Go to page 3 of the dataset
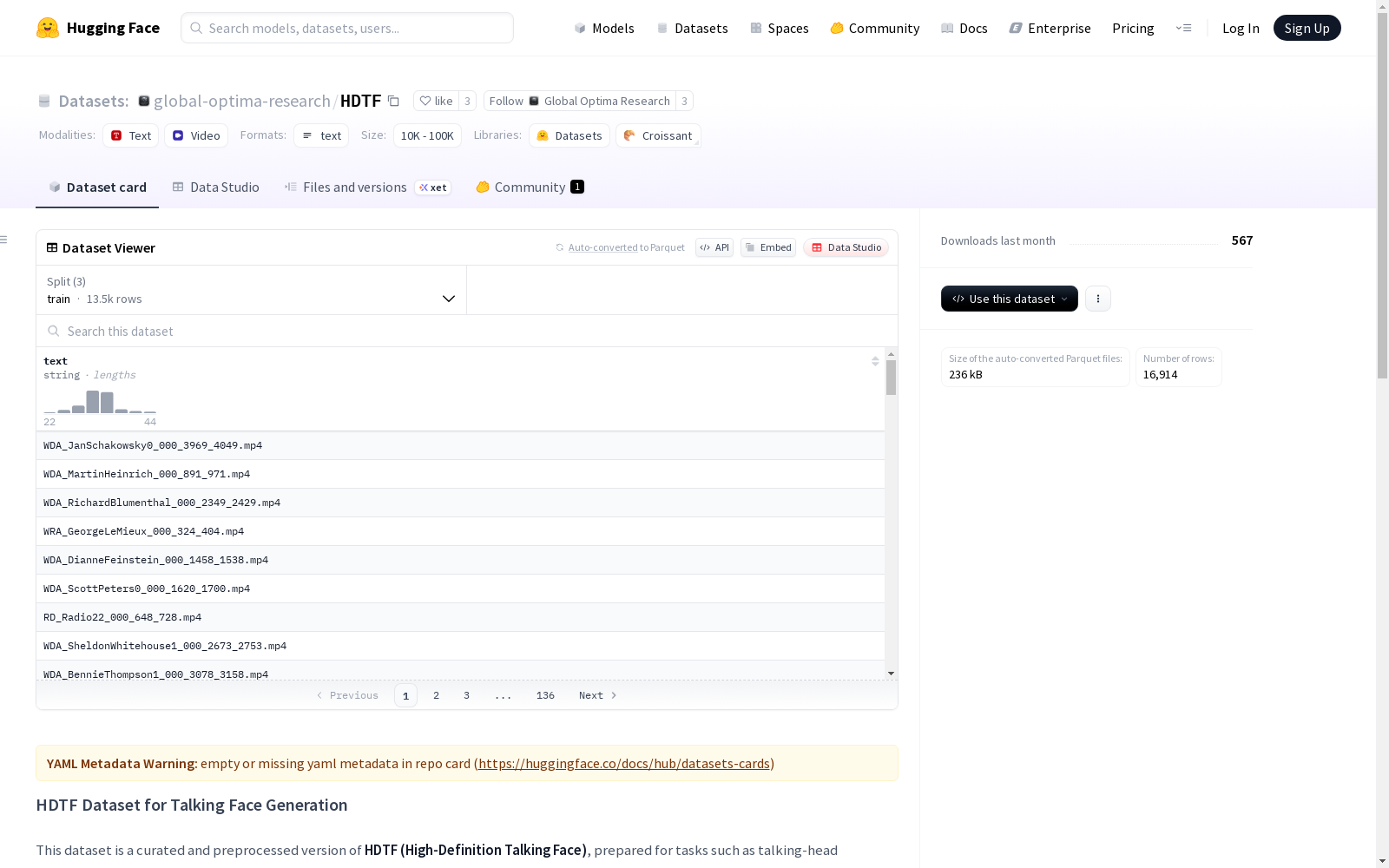The width and height of the screenshot is (1389, 868). [x=466, y=695]
